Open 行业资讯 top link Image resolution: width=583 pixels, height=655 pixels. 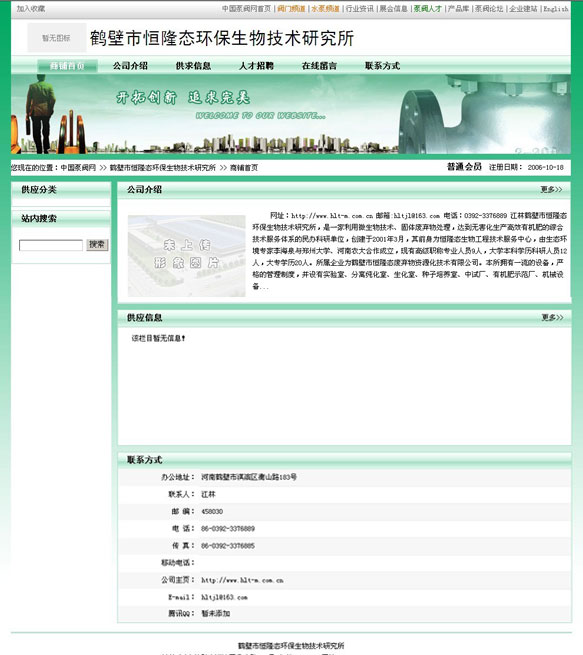pos(360,8)
